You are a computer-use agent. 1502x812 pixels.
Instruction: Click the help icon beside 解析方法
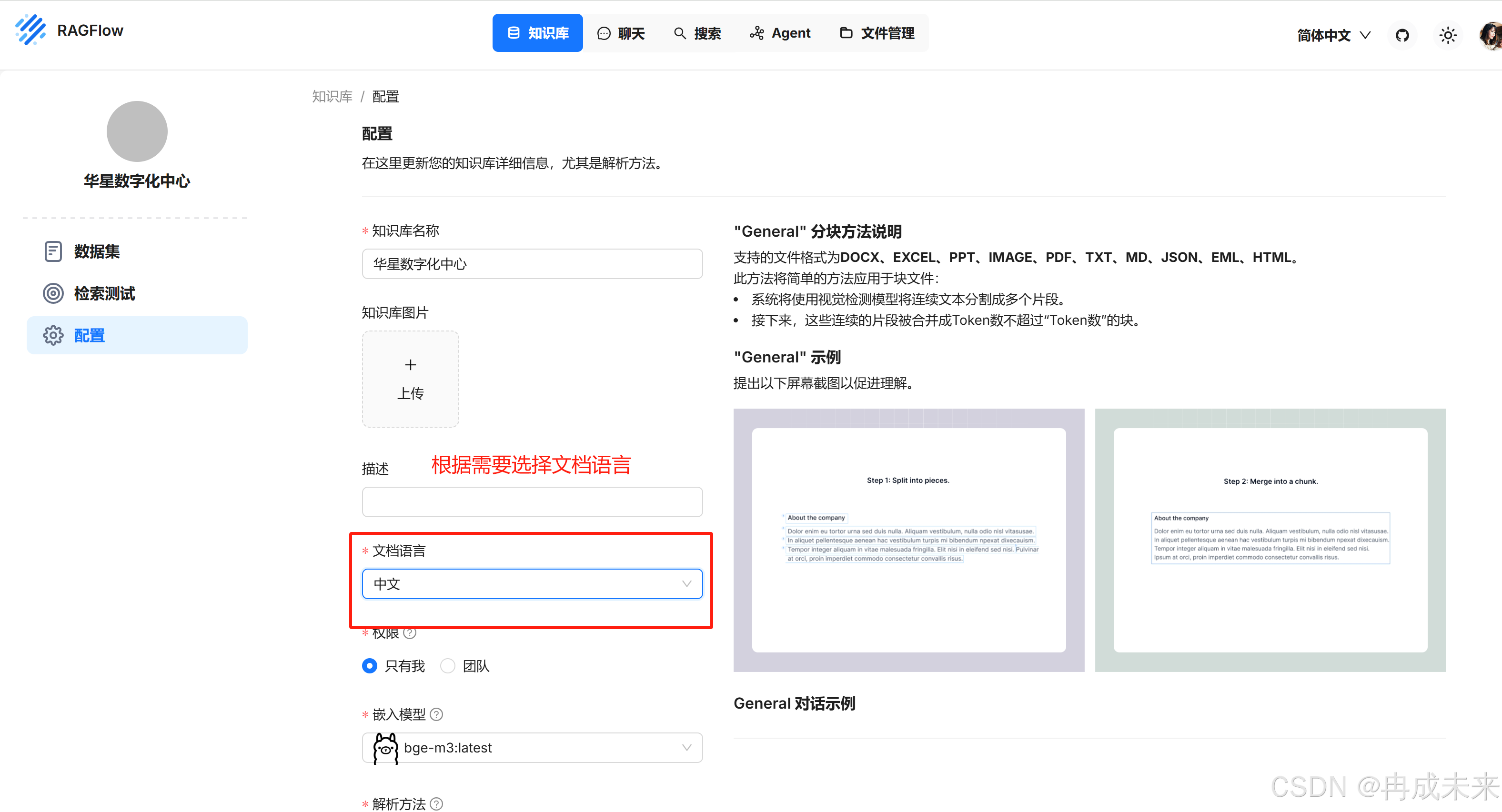click(436, 803)
